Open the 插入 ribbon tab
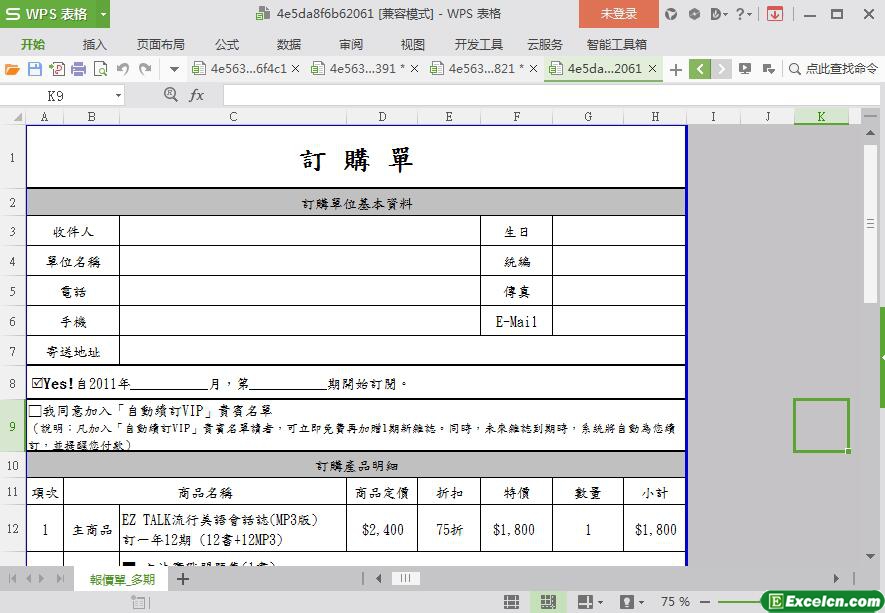 [94, 44]
